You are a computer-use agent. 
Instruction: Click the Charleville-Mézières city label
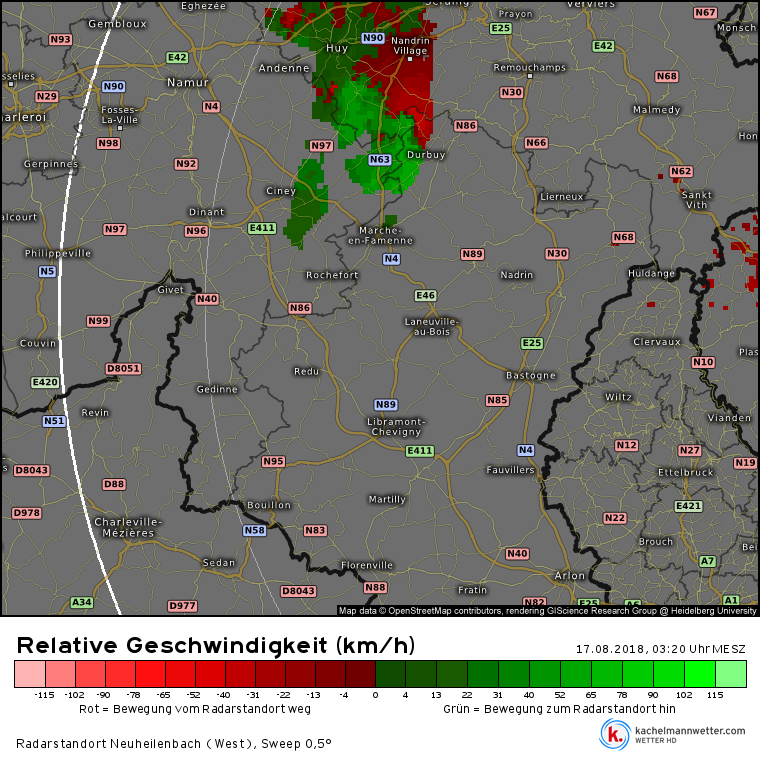pos(127,527)
